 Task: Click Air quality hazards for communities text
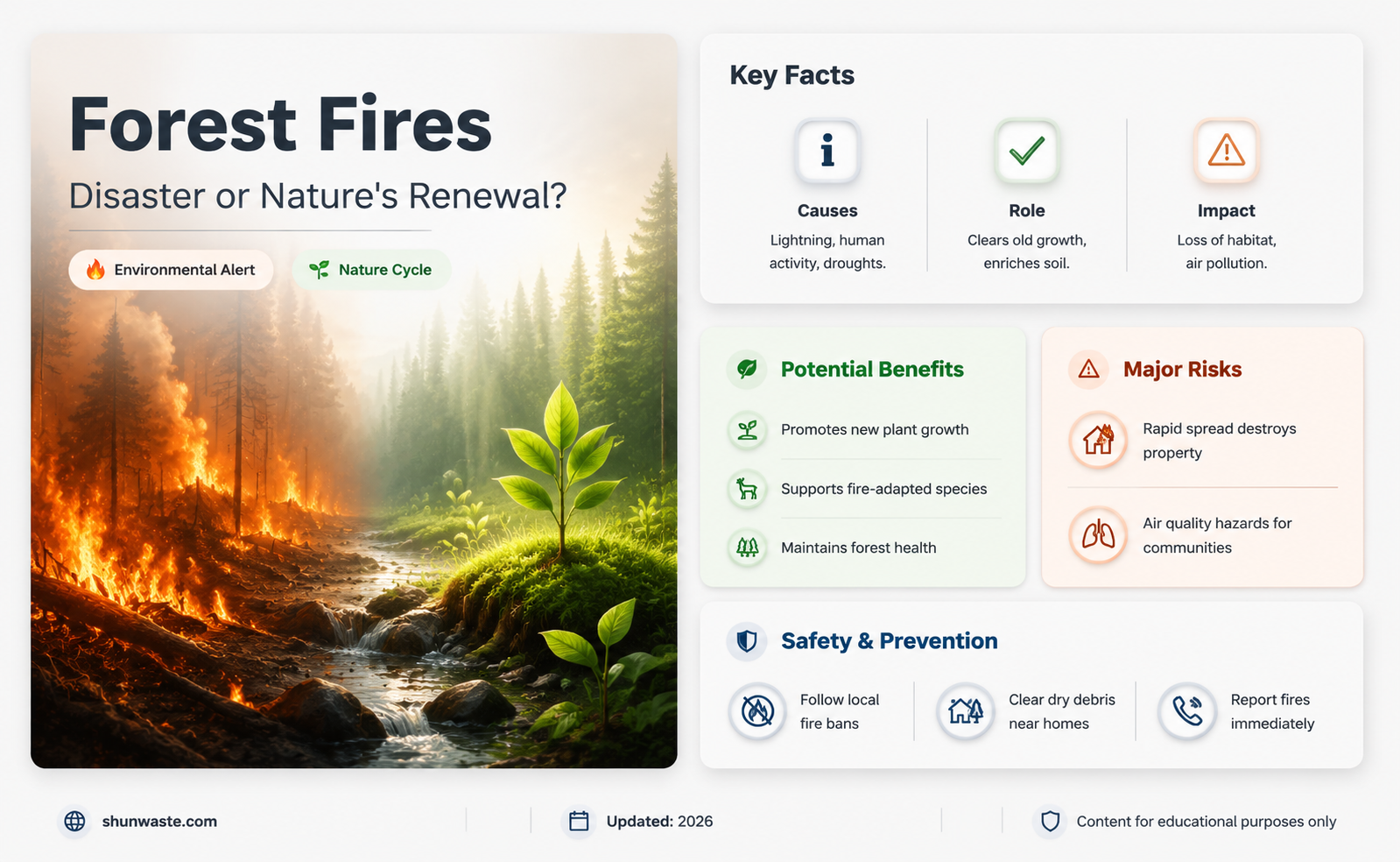tap(1217, 535)
